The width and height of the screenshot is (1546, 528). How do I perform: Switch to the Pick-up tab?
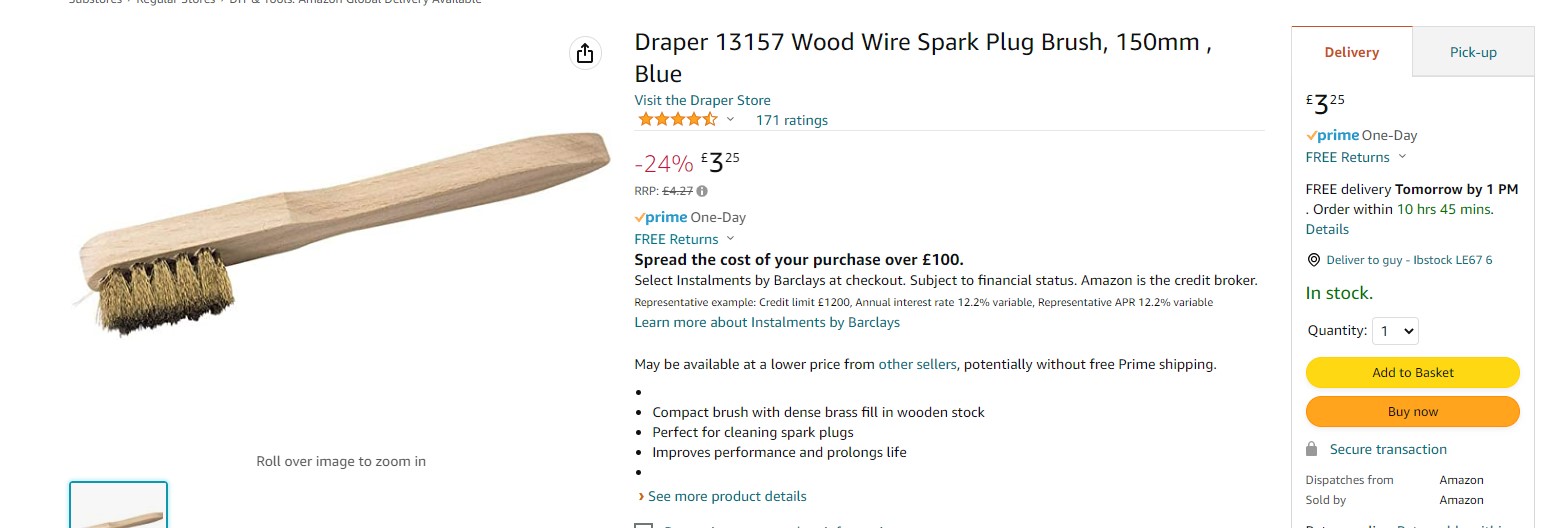click(x=1473, y=52)
